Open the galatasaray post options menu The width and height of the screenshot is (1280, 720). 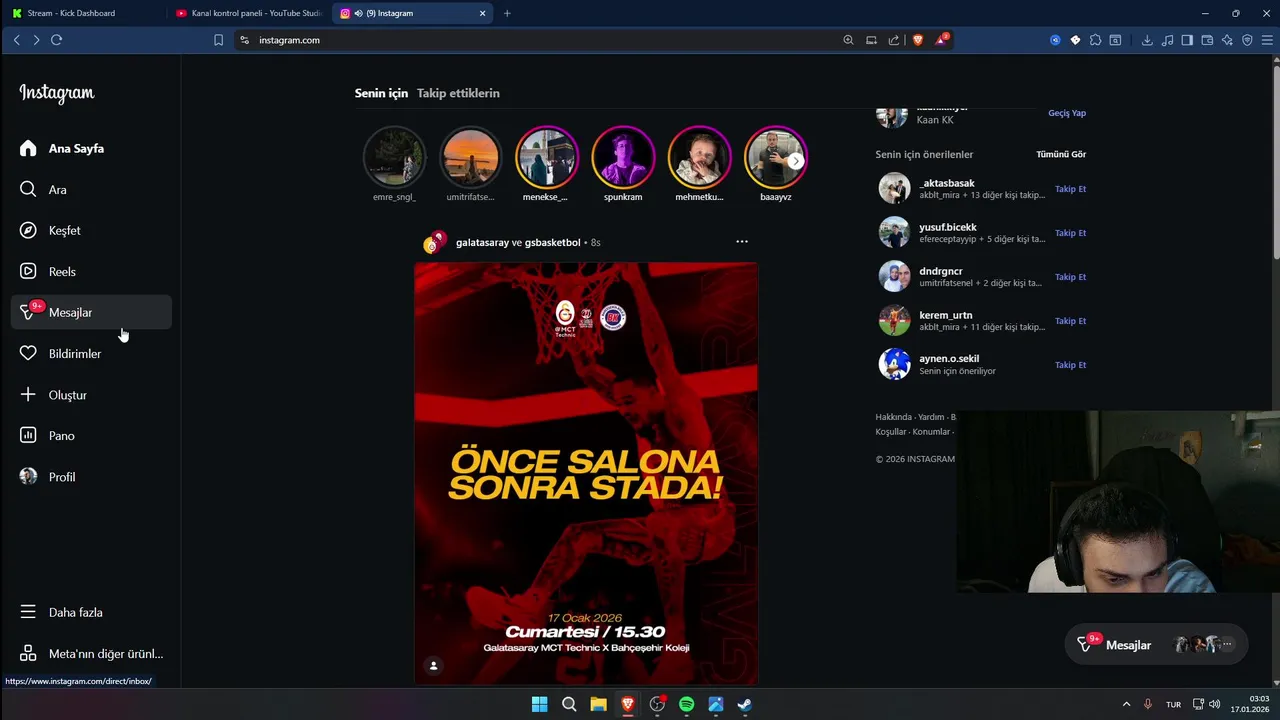point(741,242)
